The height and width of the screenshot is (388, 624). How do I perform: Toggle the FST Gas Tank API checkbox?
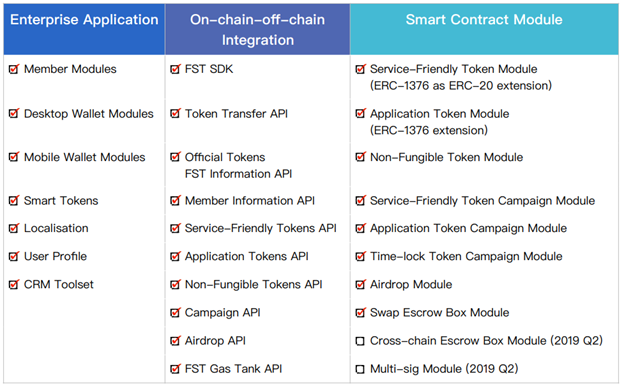[x=175, y=369]
